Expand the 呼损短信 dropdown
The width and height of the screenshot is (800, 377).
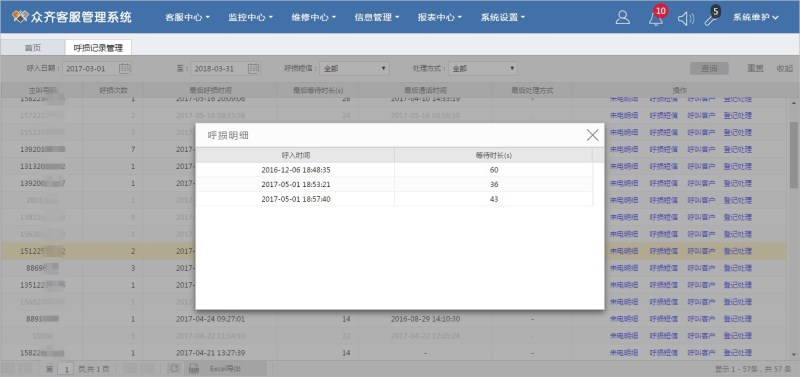click(355, 68)
